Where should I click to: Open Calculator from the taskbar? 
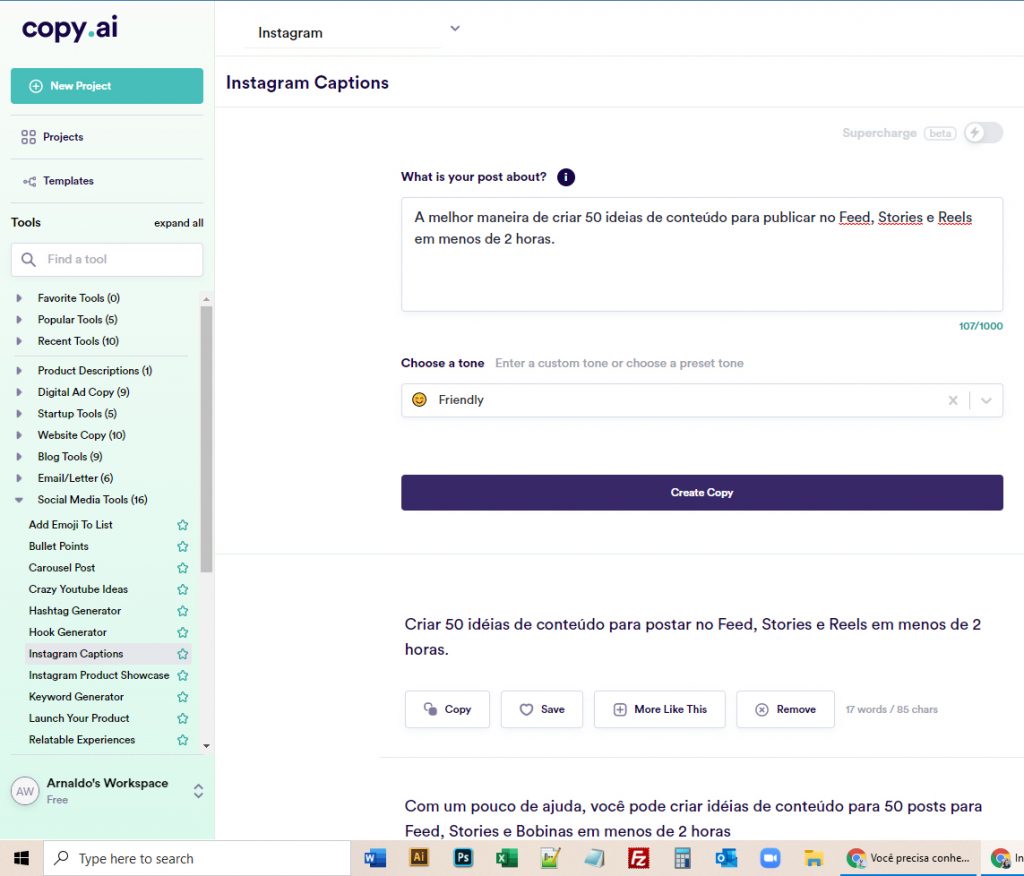click(682, 858)
